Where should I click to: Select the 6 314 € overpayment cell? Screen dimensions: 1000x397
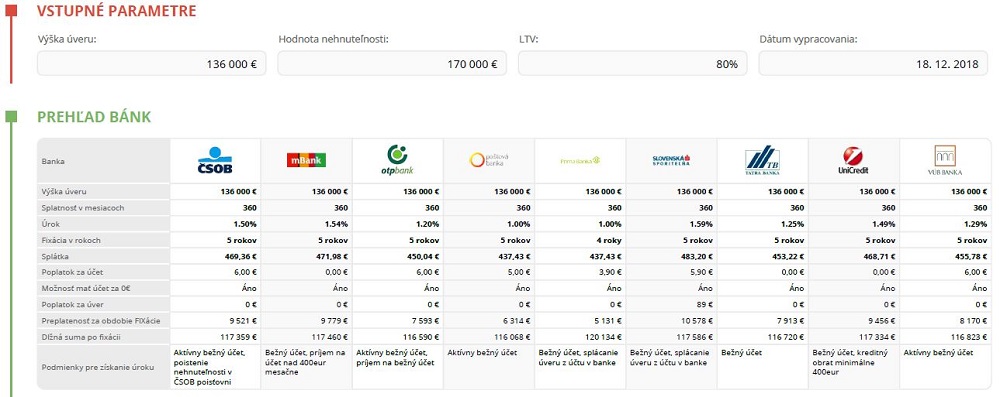point(489,321)
